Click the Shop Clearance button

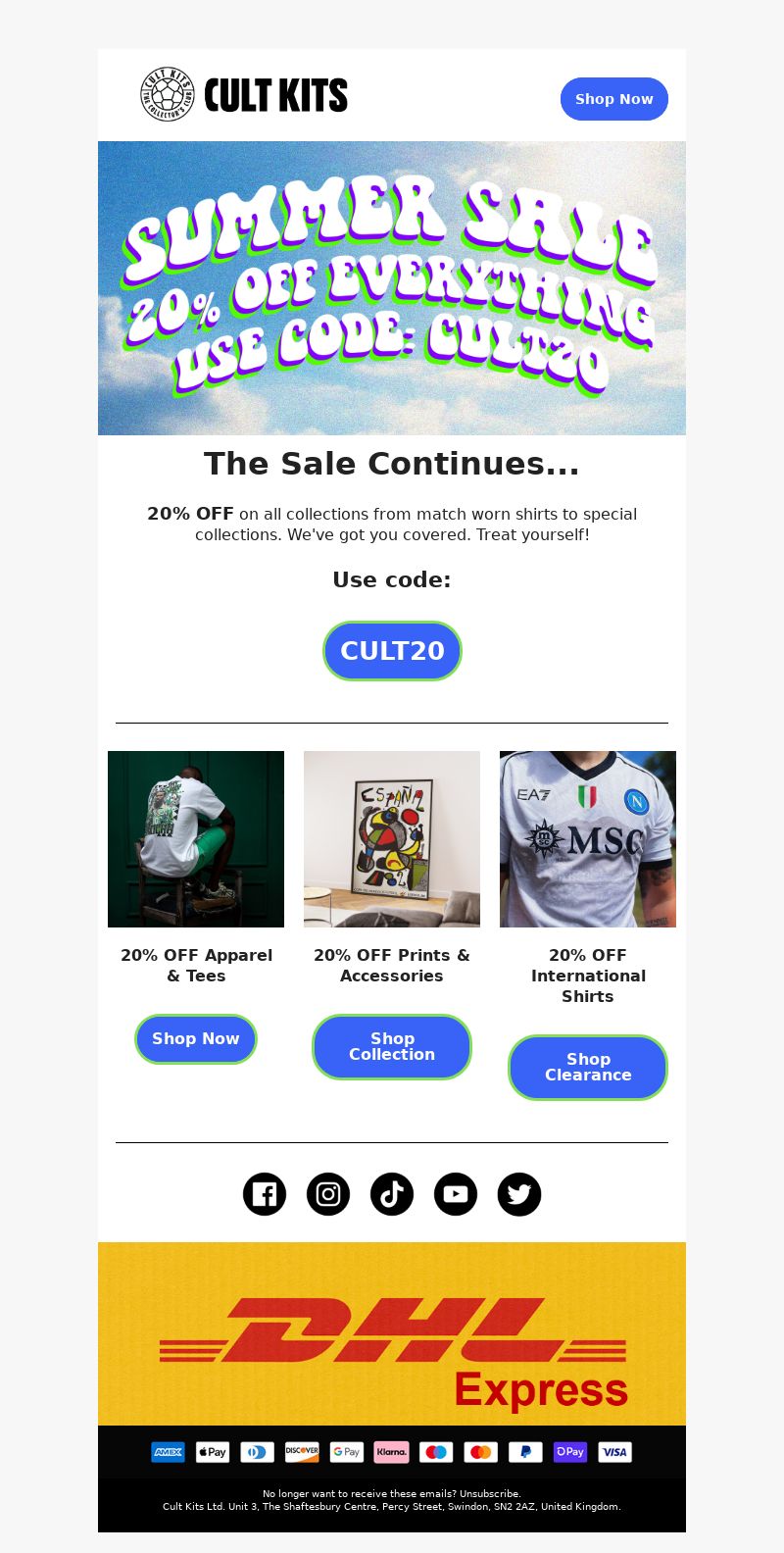coord(588,1068)
